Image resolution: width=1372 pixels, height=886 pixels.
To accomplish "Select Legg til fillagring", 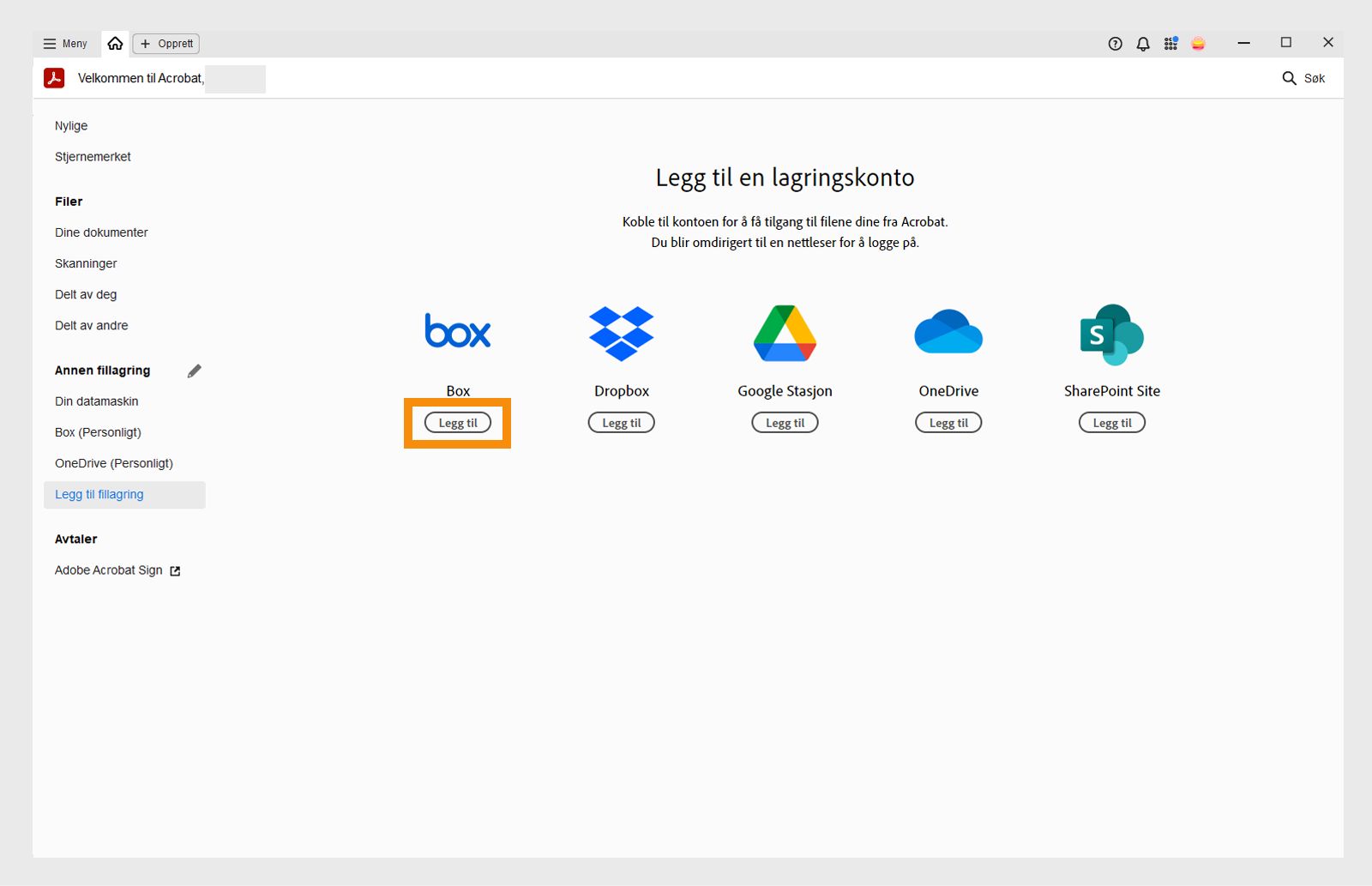I will click(x=124, y=495).
